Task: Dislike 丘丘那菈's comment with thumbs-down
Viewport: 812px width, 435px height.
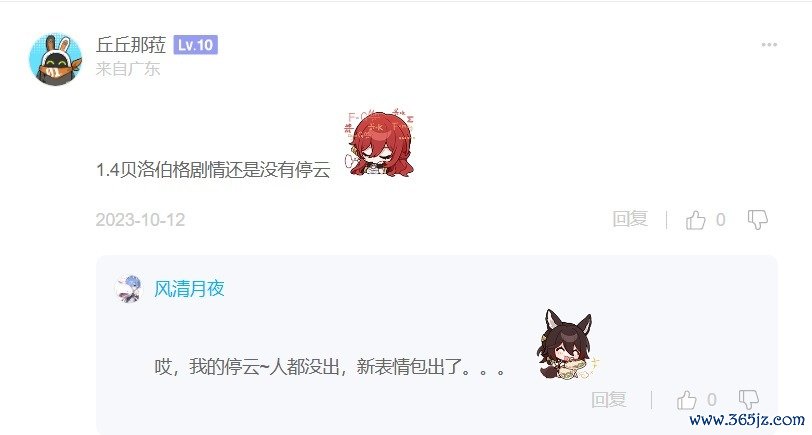Action: (x=758, y=220)
